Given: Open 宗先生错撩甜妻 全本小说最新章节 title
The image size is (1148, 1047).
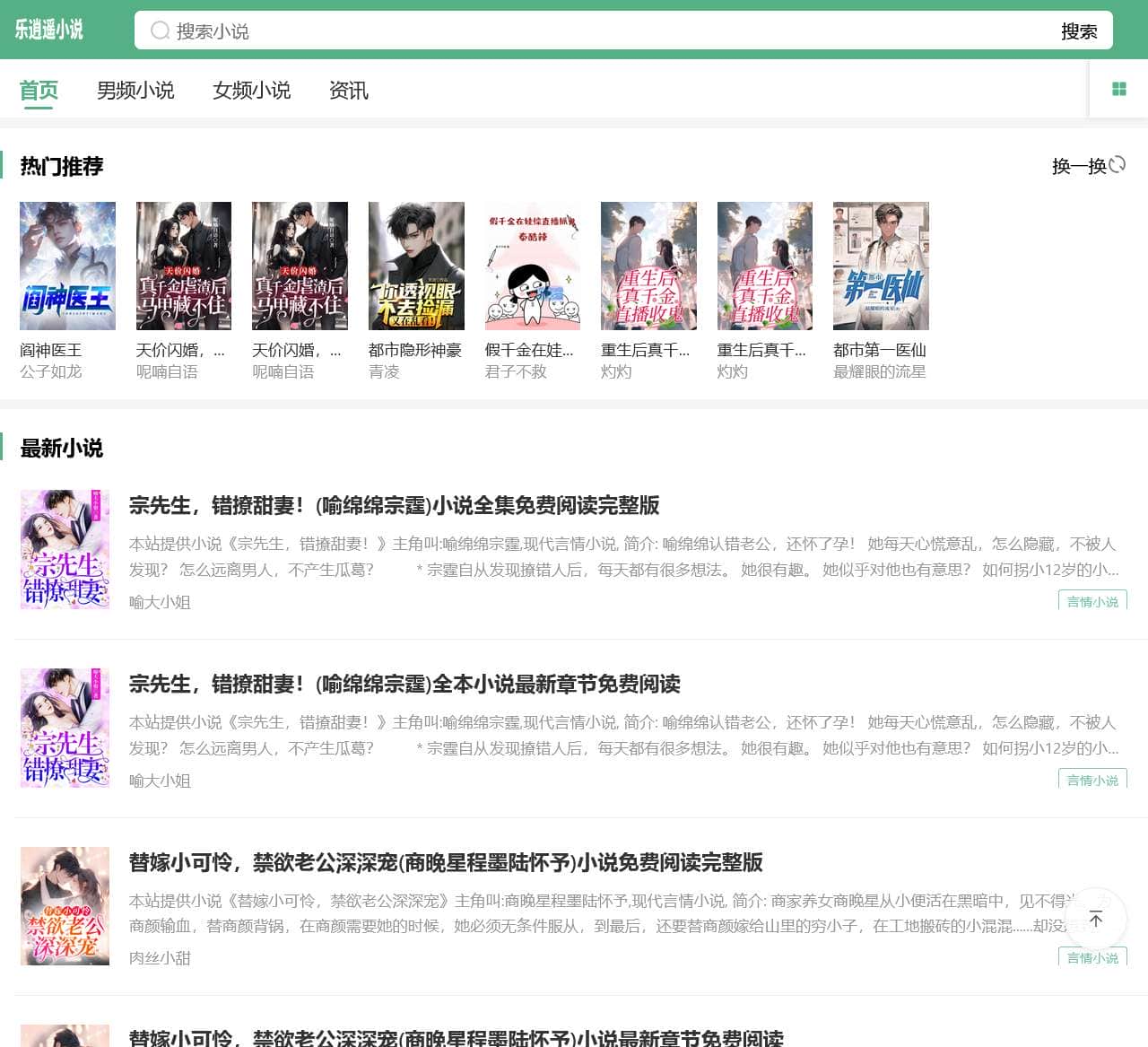Looking at the screenshot, I should coord(404,684).
